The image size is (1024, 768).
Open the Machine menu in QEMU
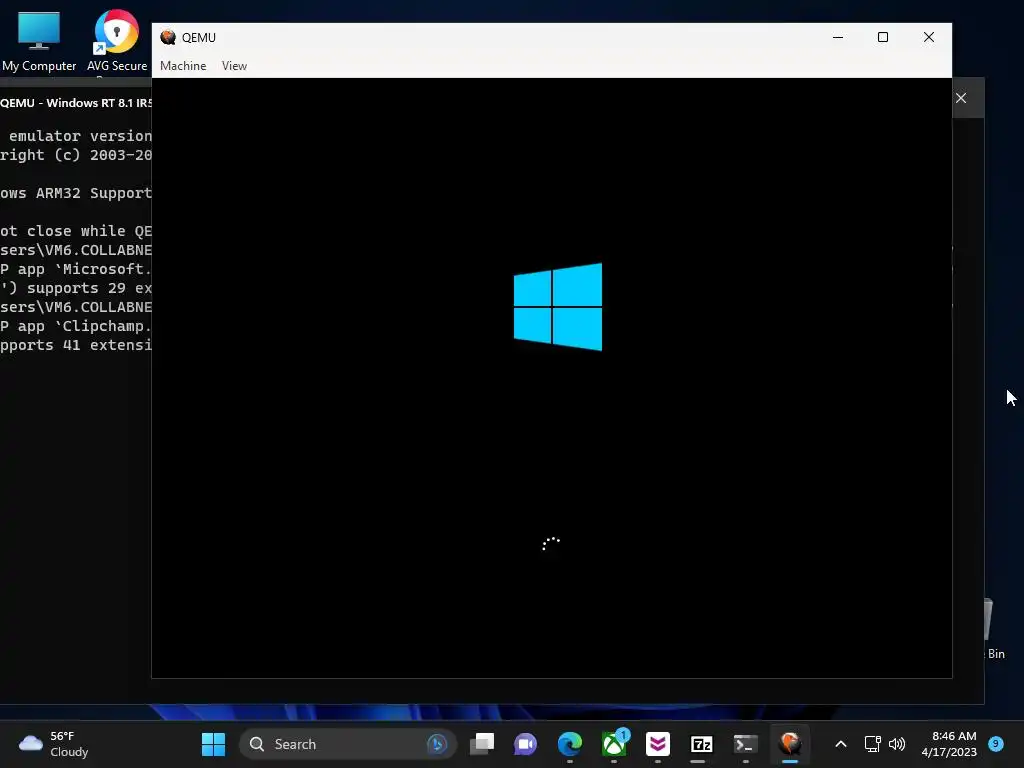point(183,66)
